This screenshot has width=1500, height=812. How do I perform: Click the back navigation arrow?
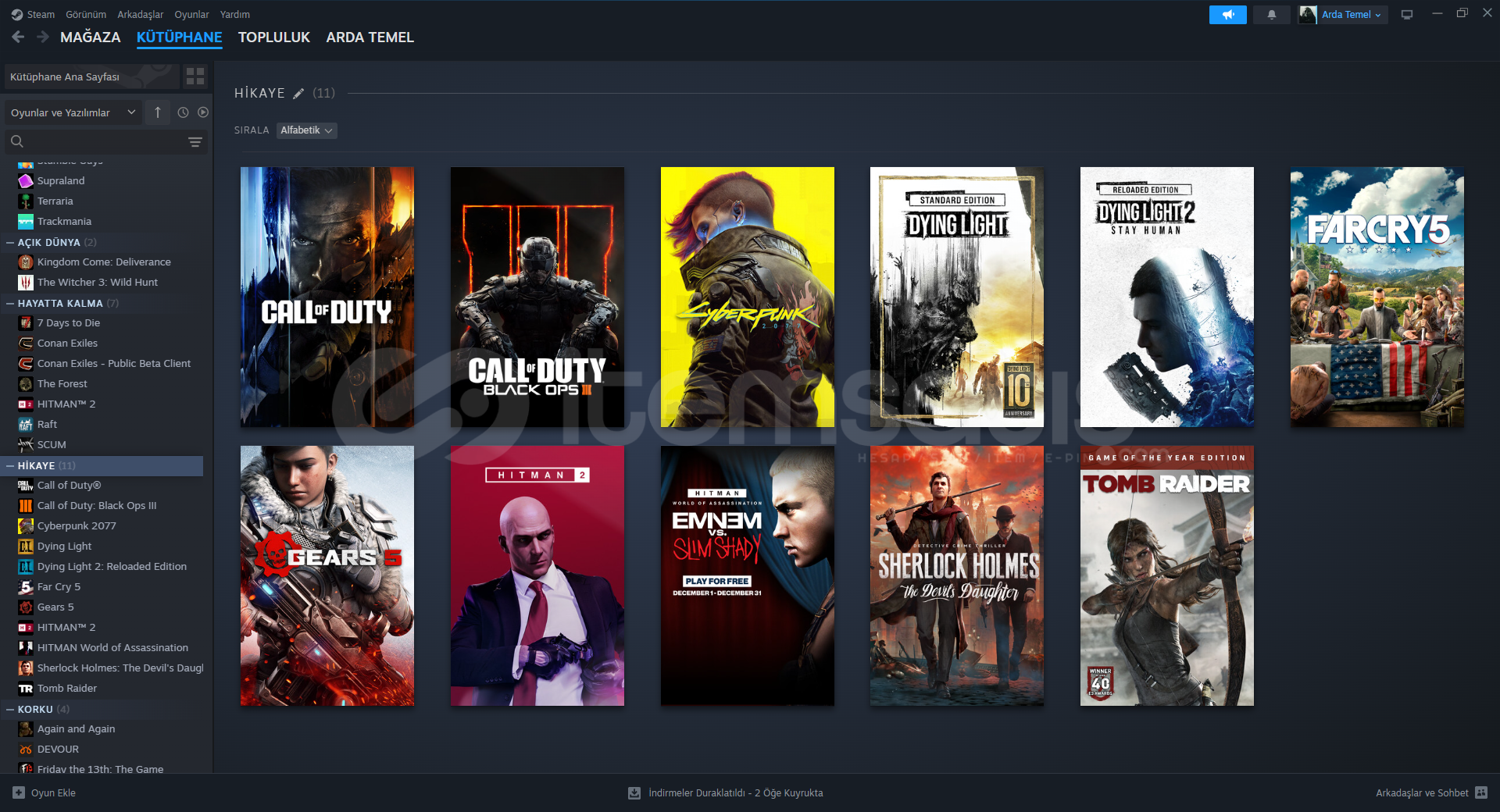click(18, 37)
